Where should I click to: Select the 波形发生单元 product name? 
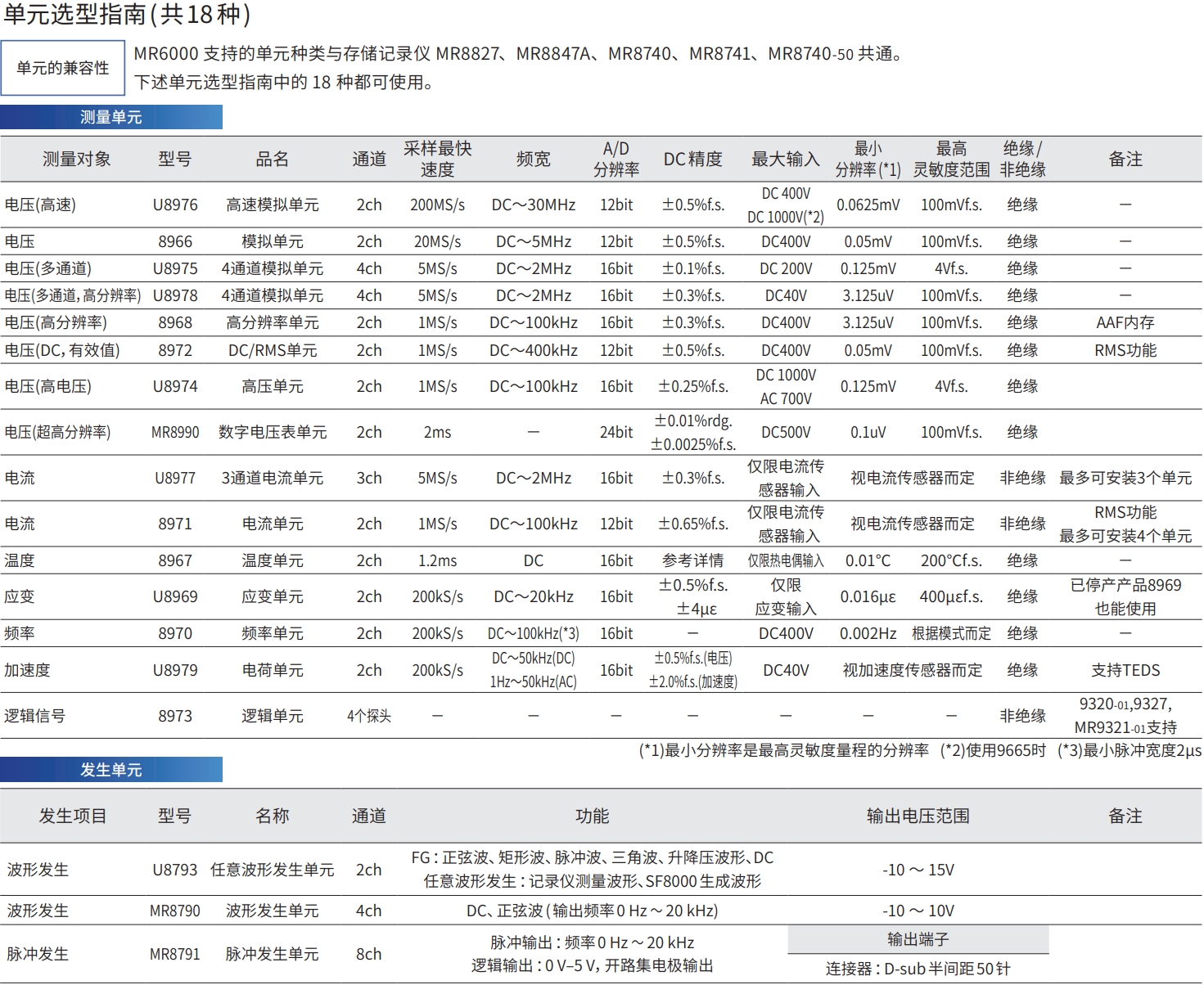tap(273, 911)
